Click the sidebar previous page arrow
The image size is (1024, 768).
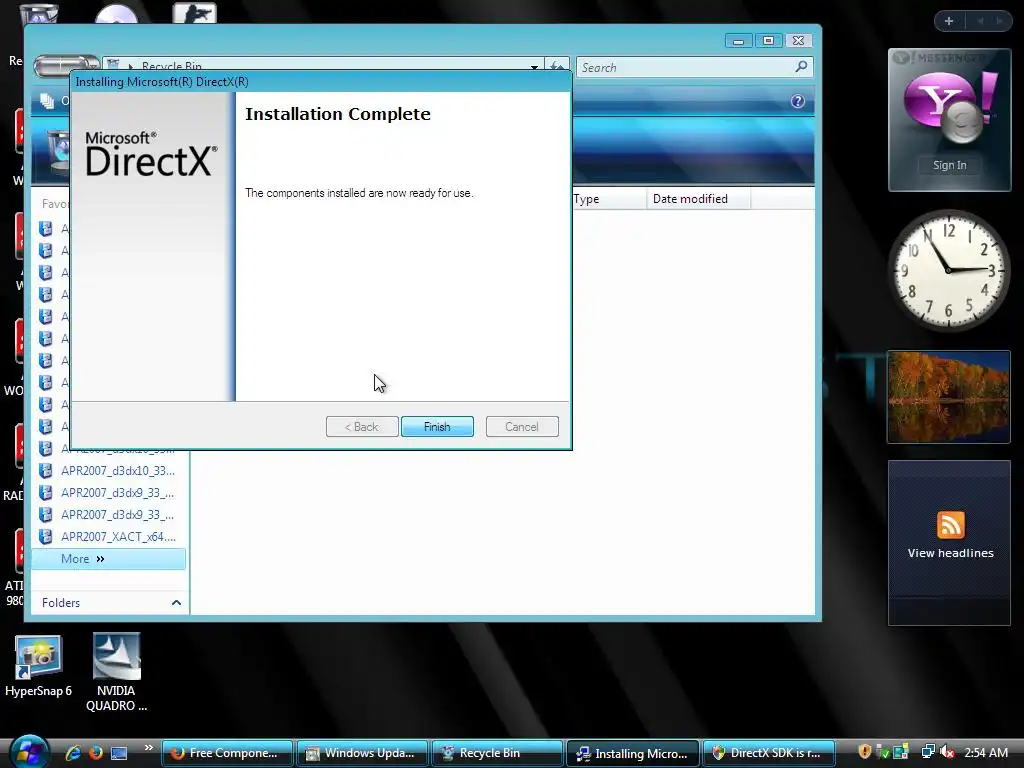(x=980, y=21)
